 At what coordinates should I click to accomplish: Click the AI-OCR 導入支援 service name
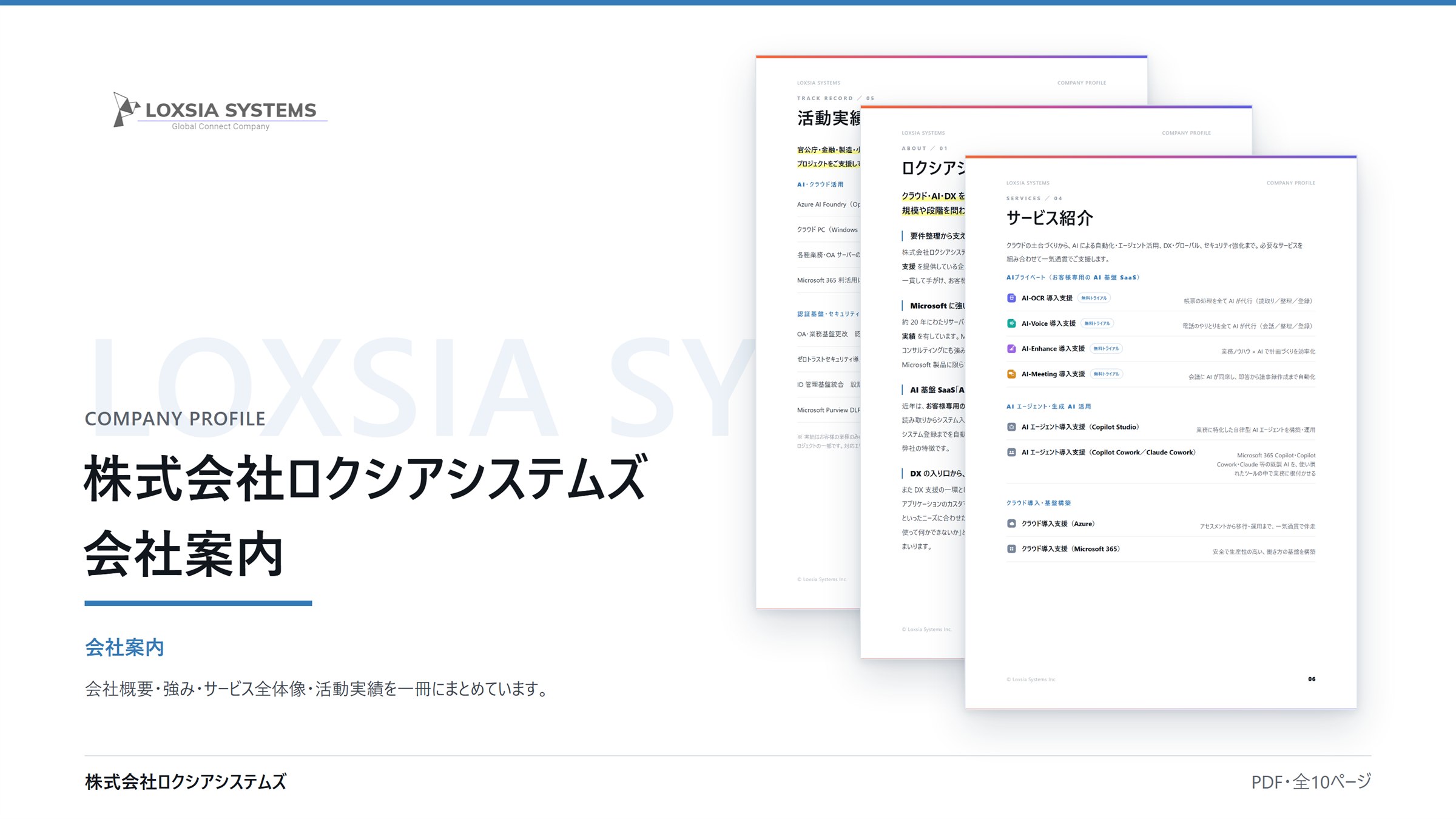click(1046, 298)
